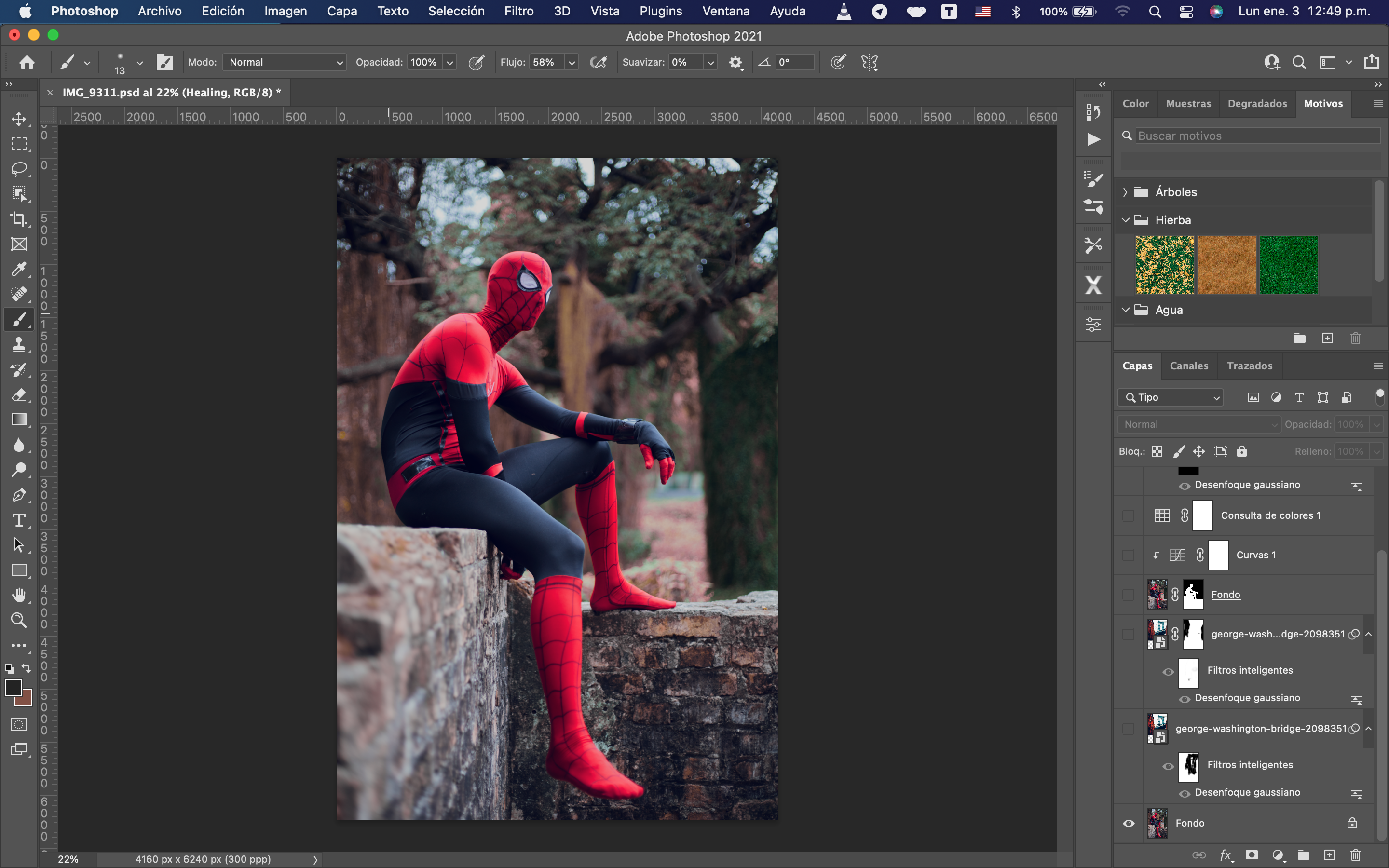Switch to the Degradados tab
Viewport: 1389px width, 868px height.
1257,103
